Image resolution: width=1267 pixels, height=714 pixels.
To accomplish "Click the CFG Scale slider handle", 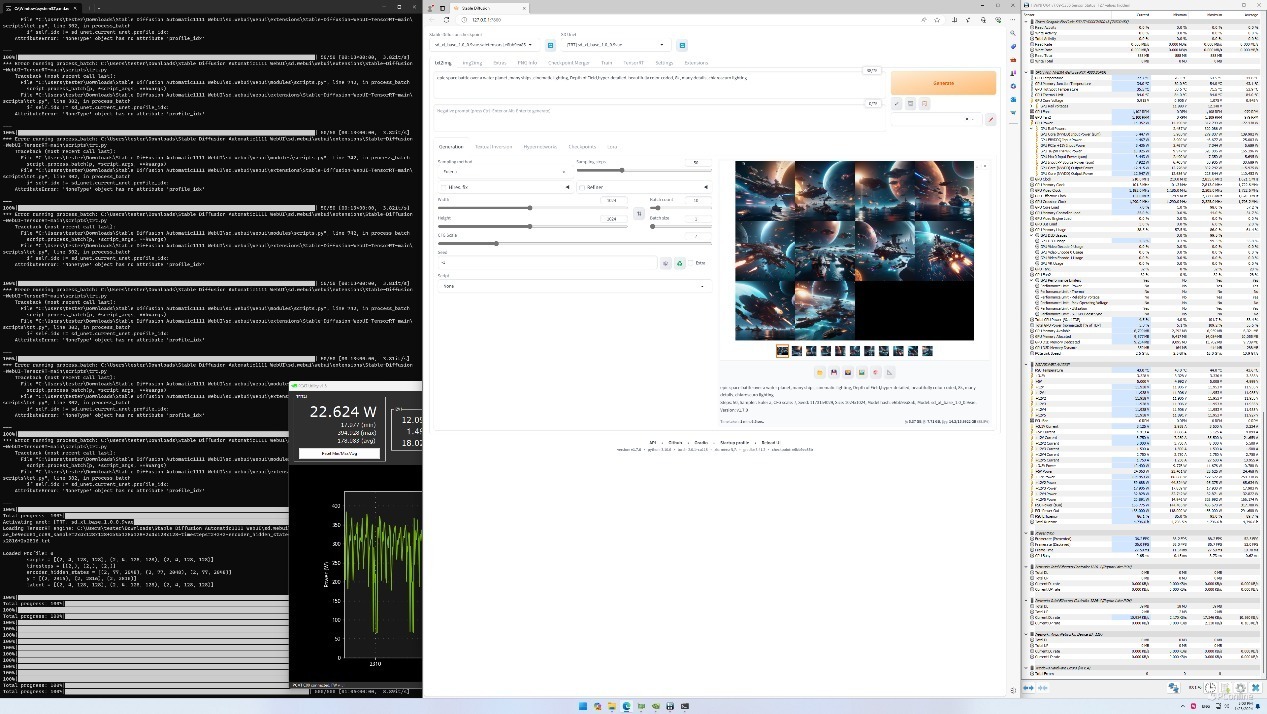I will pyautogui.click(x=496, y=243).
